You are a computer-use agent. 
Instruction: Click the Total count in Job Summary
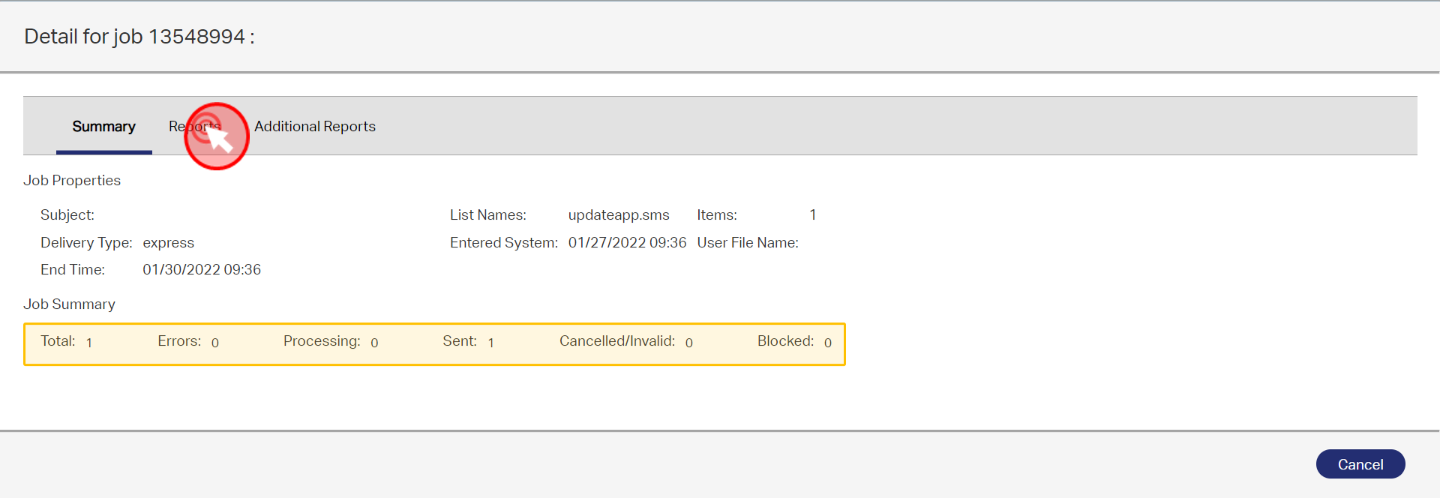click(x=89, y=343)
